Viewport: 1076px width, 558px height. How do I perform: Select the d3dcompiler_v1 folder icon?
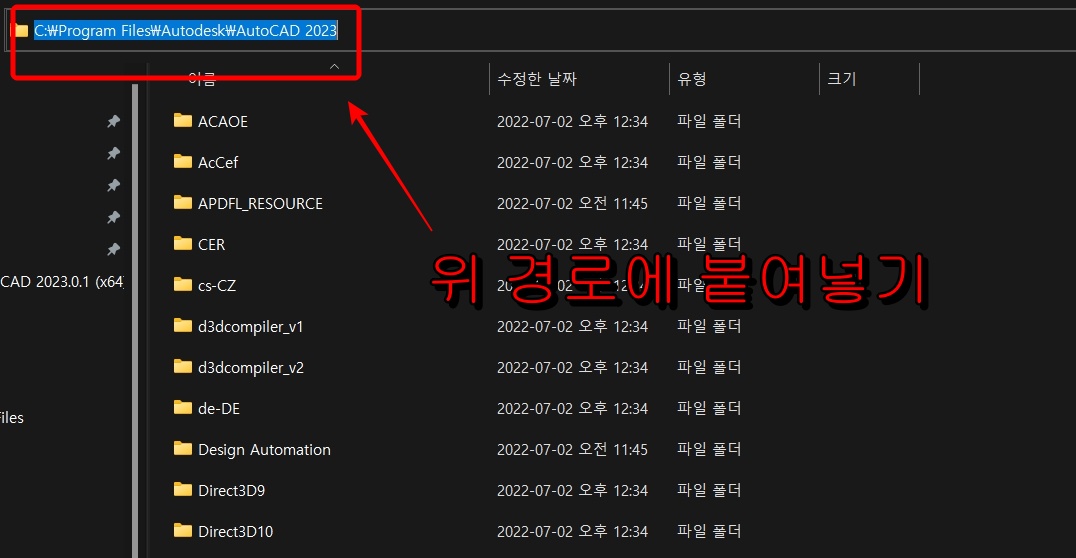click(183, 326)
